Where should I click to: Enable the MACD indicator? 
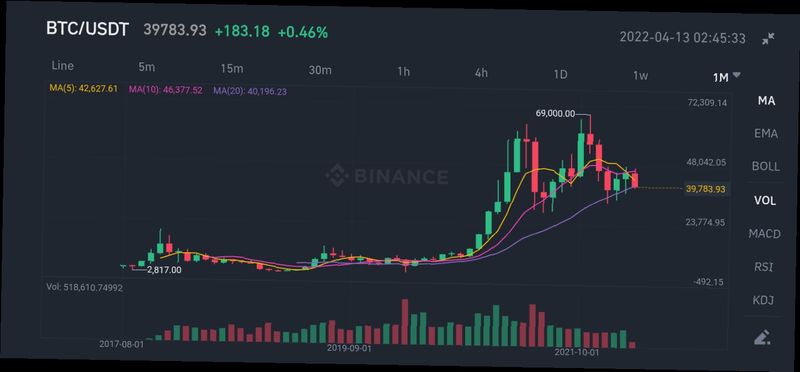764,234
